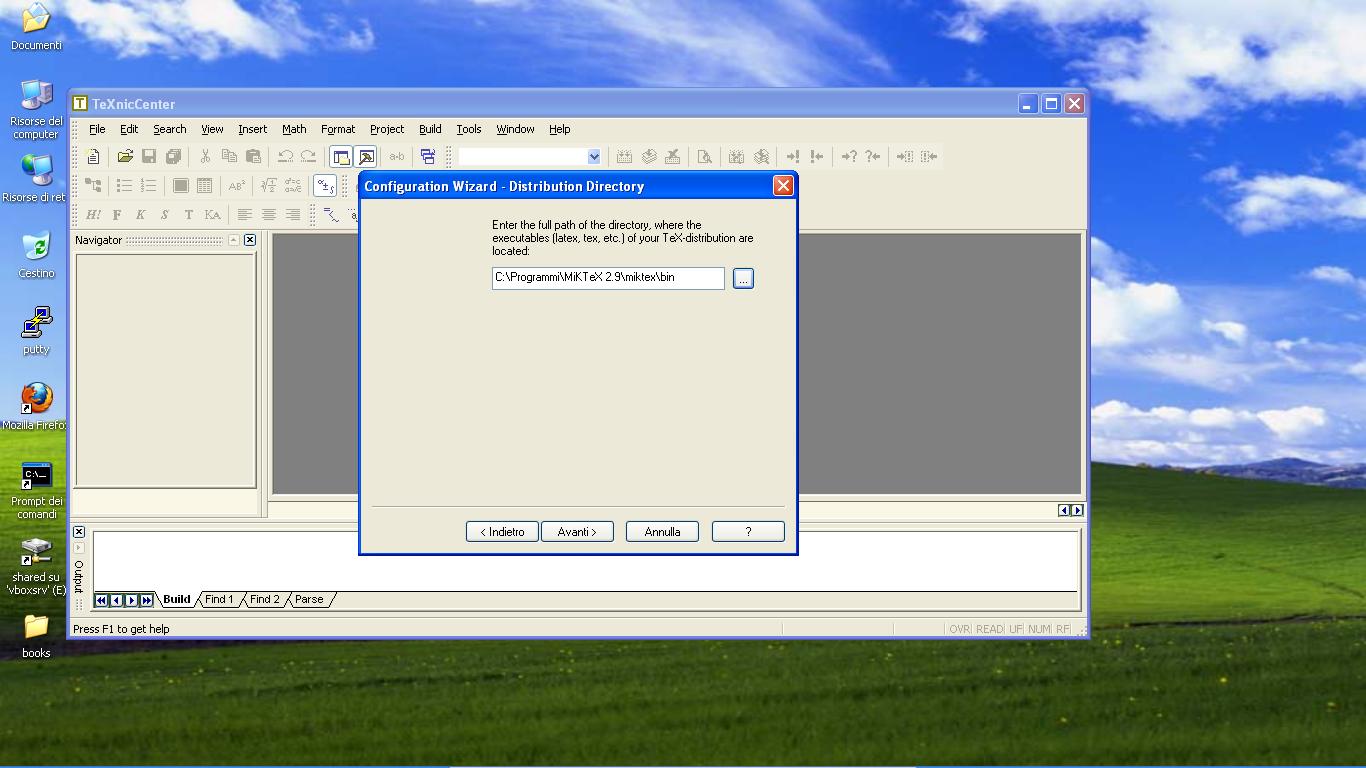Click the Redo arrow icon
1366x768 pixels.
coord(309,156)
